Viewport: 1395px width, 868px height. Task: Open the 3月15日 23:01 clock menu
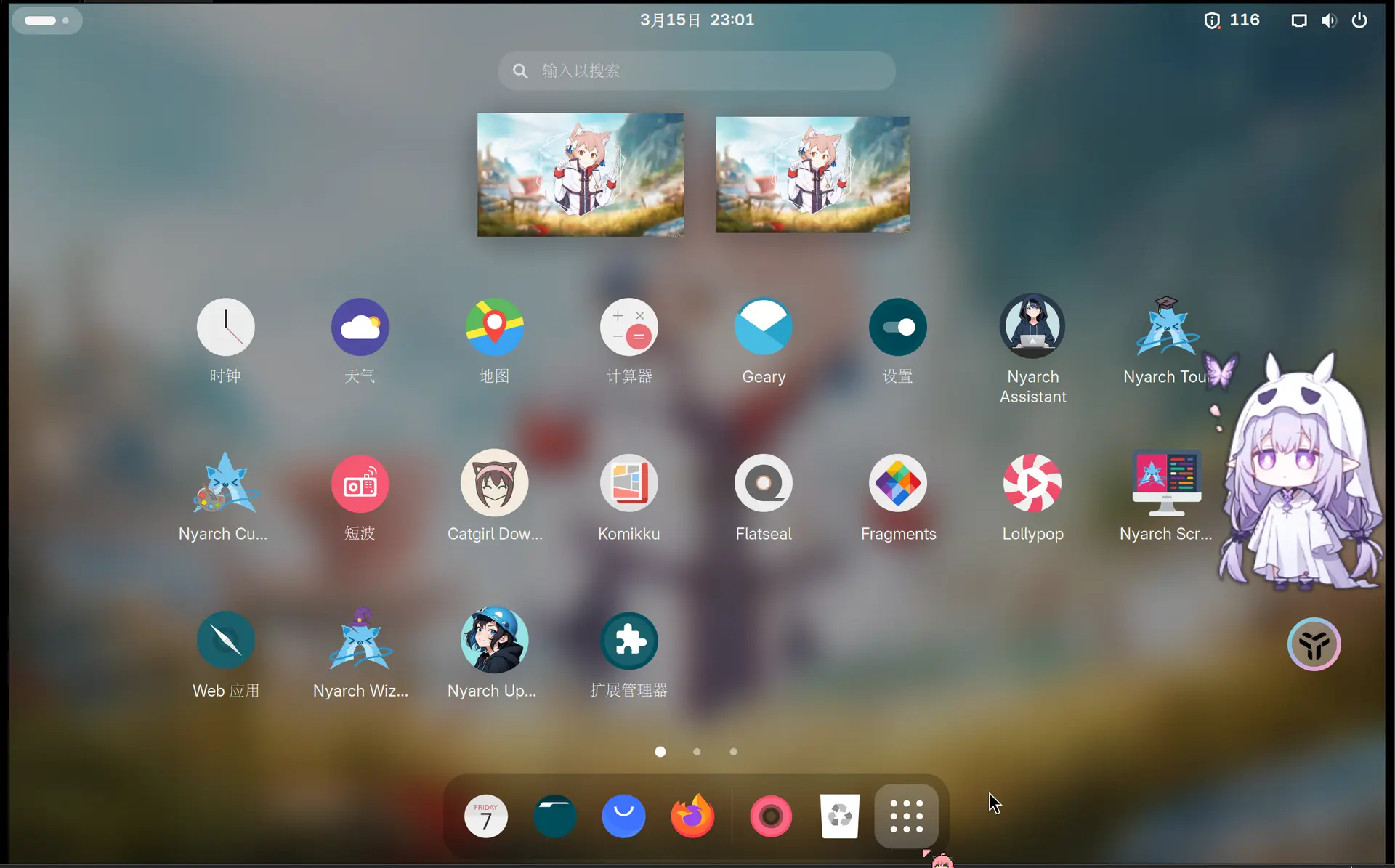(x=697, y=20)
